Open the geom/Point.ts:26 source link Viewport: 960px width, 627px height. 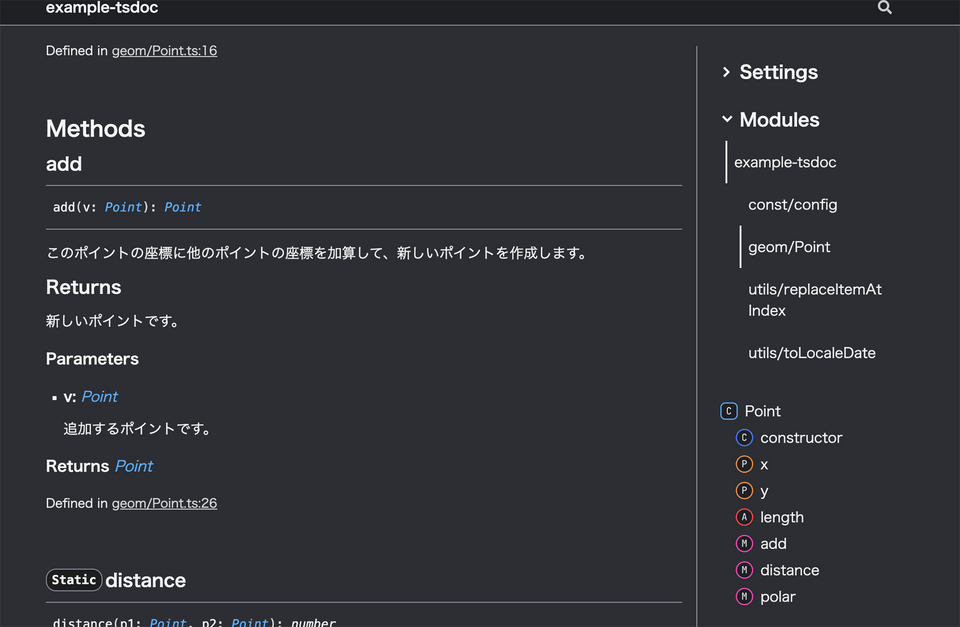(x=164, y=503)
